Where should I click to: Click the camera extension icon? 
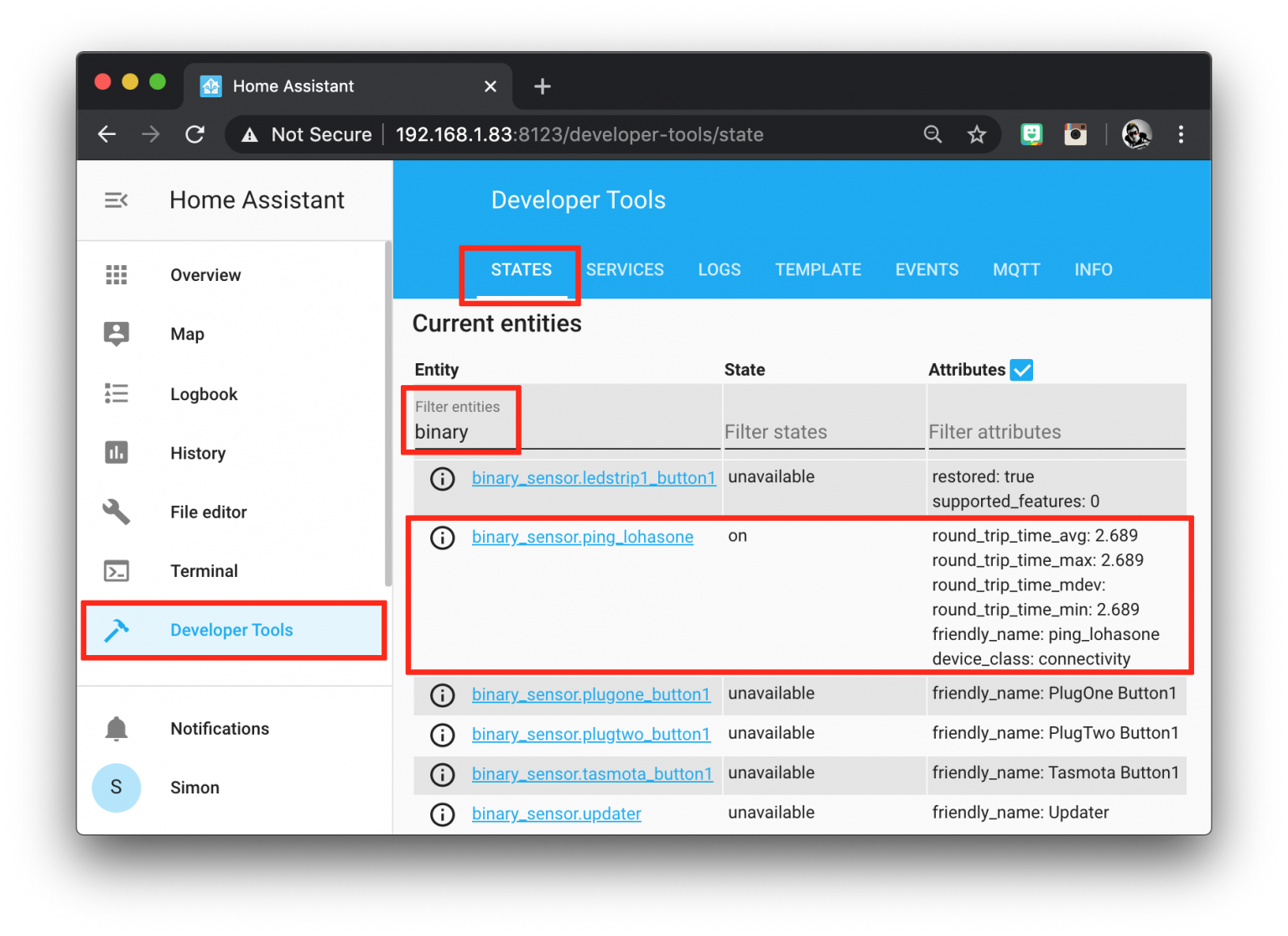[x=1075, y=134]
